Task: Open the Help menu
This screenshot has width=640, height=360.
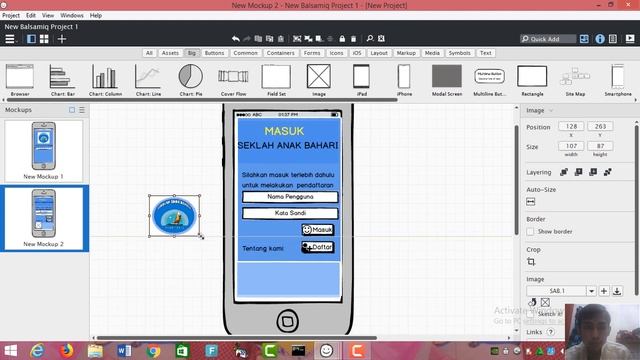Action: [96, 16]
